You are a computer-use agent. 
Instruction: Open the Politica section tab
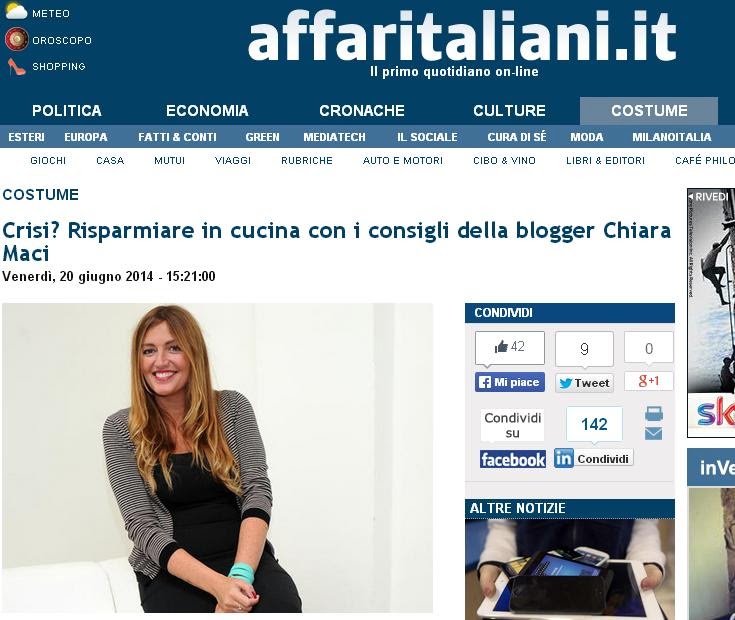tap(67, 111)
